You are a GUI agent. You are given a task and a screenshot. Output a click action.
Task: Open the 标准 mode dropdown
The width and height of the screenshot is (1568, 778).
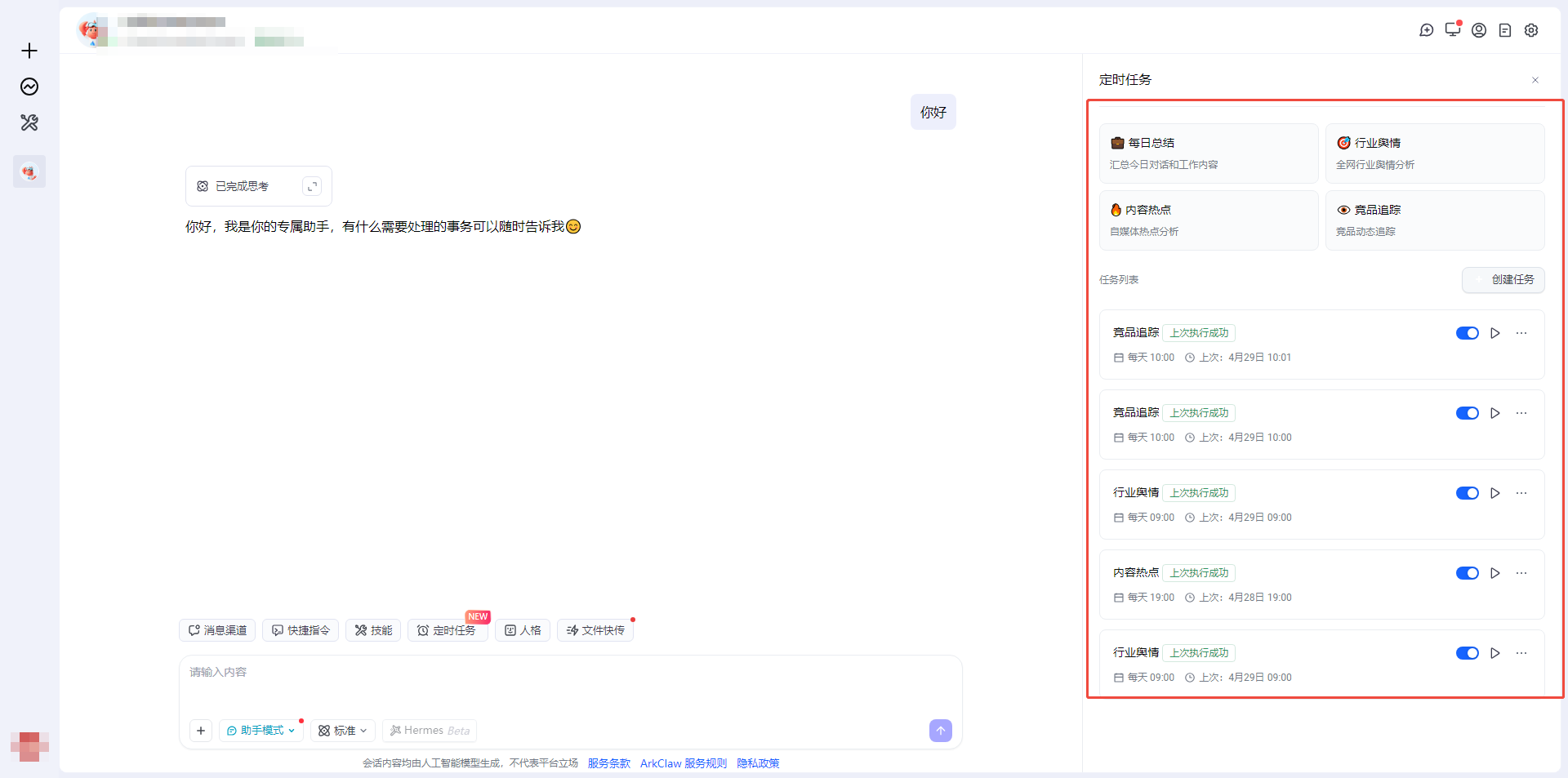point(343,731)
